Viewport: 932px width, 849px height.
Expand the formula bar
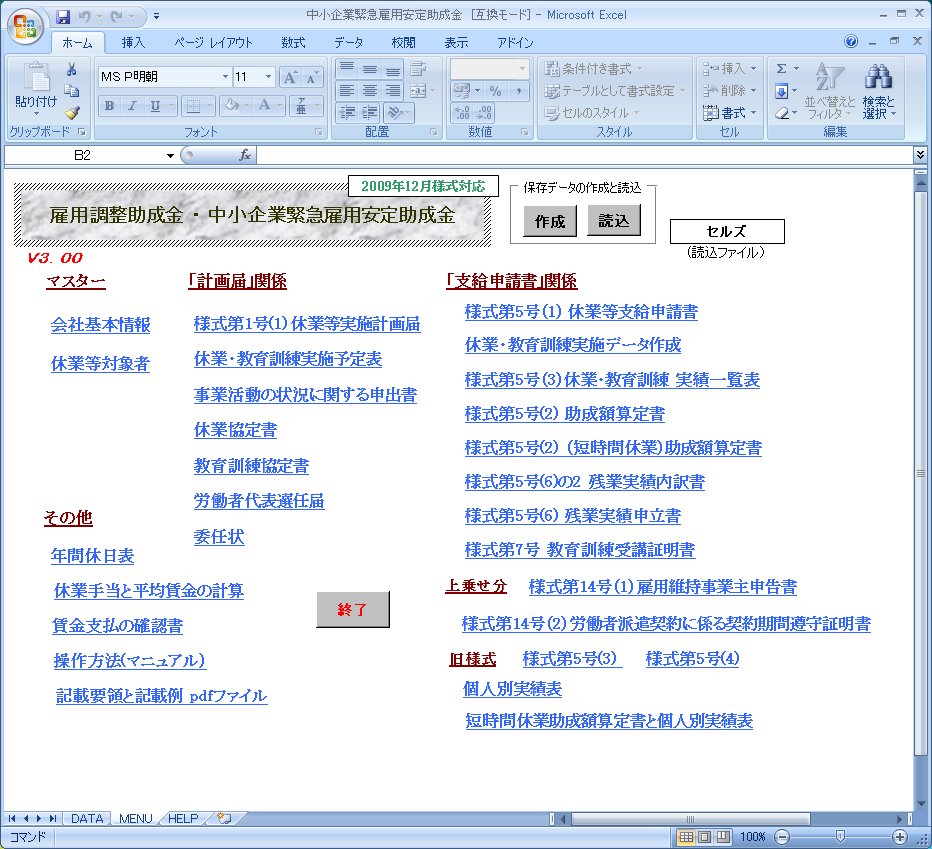[x=920, y=155]
